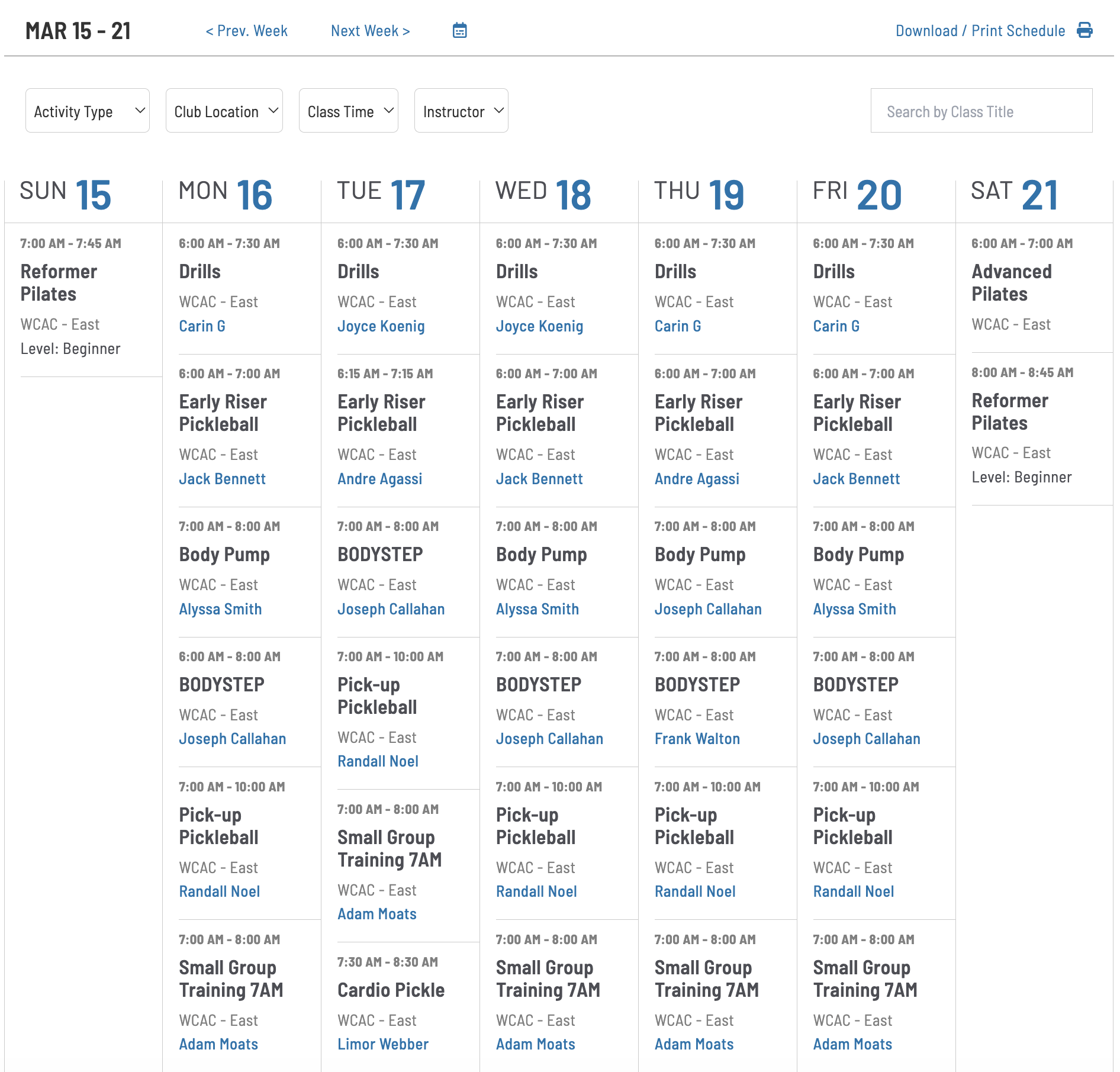The image size is (1120, 1072).
Task: Click Randall Noel for Friday's Pick-up Pickleball
Action: 853,891
